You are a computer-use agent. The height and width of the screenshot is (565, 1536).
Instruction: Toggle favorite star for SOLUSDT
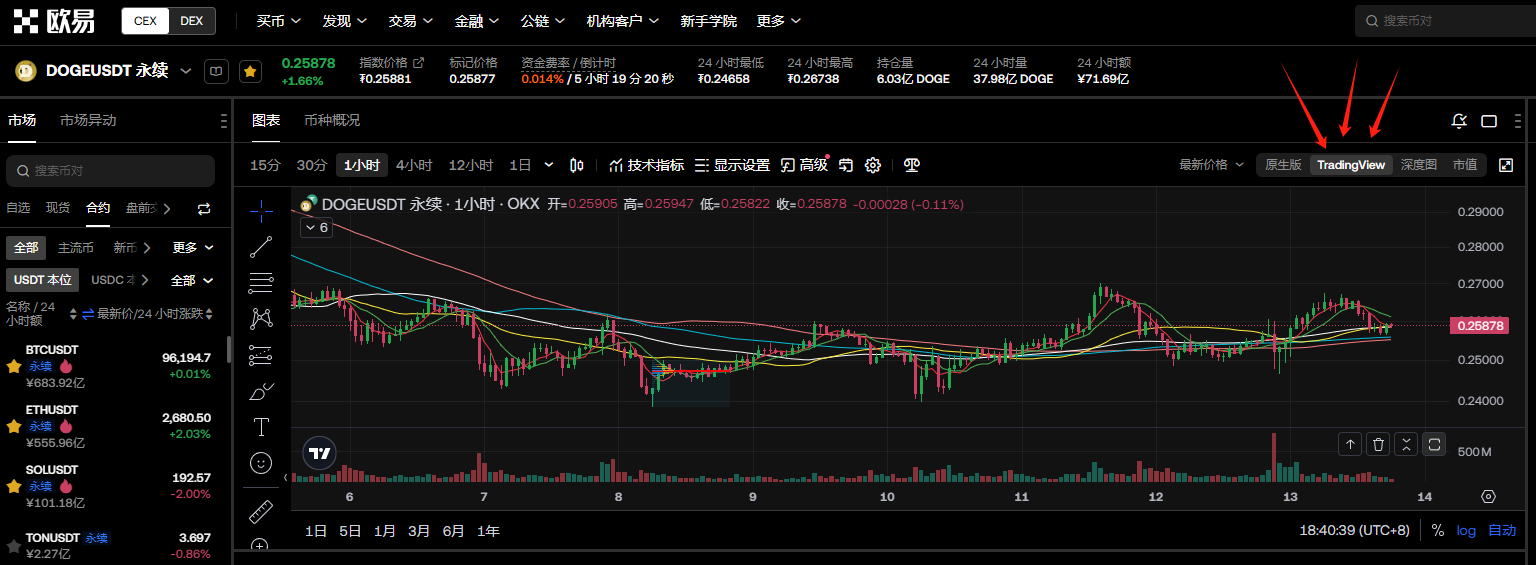point(14,487)
